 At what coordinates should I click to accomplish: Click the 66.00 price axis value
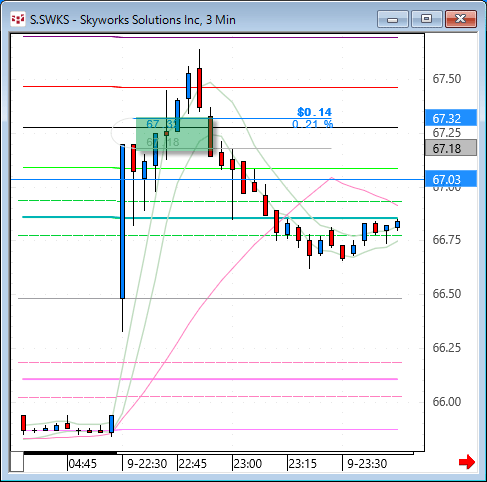447,402
